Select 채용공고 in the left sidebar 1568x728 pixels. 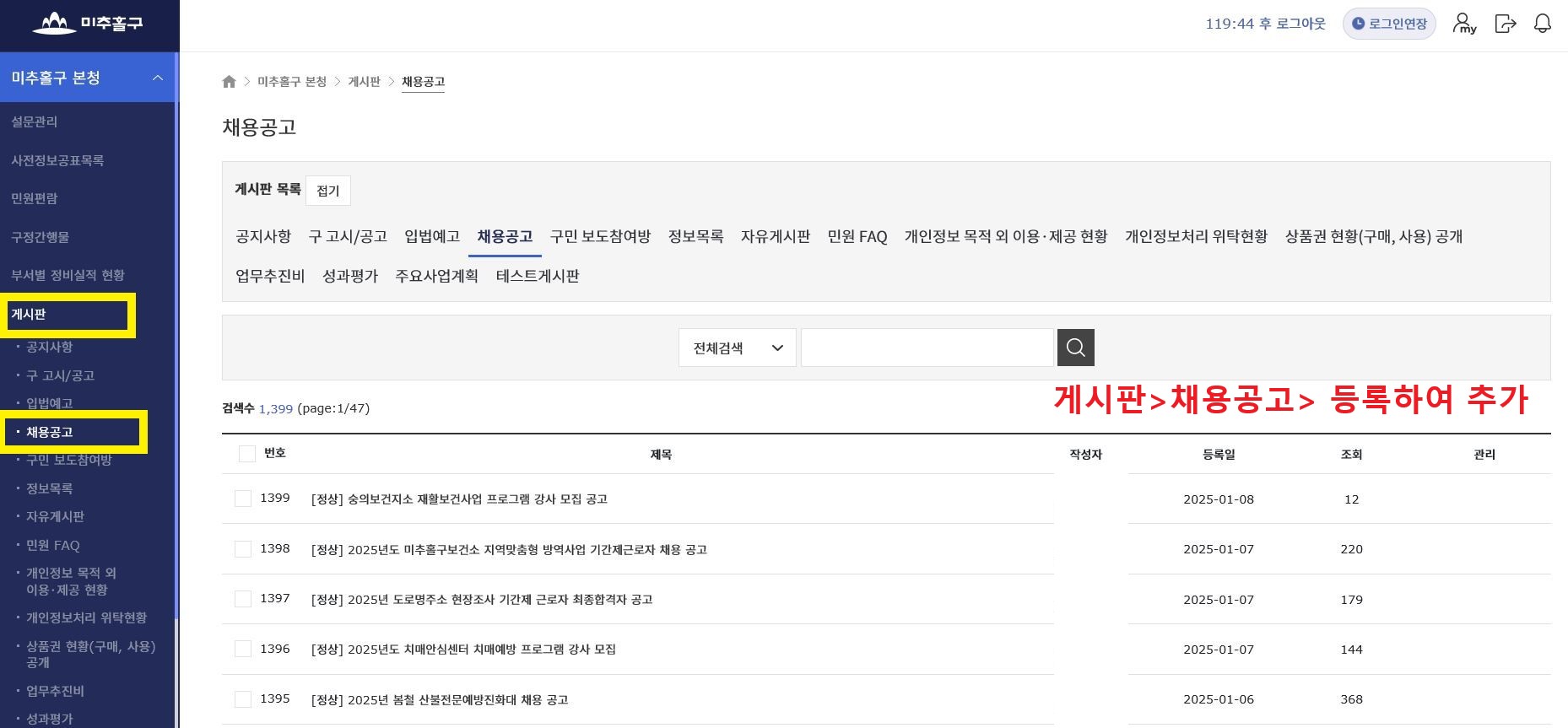pos(50,432)
